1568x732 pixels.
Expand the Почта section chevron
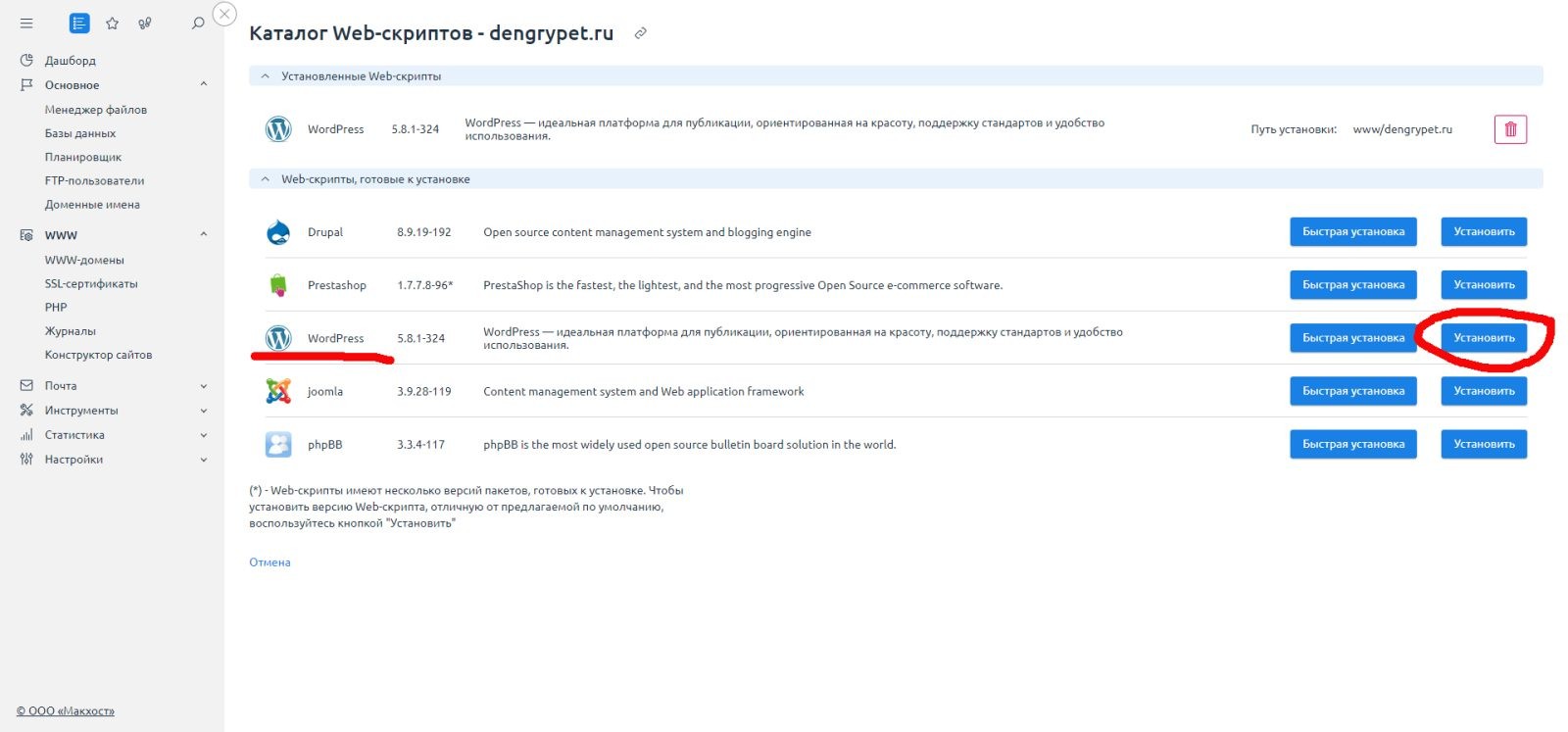(204, 386)
